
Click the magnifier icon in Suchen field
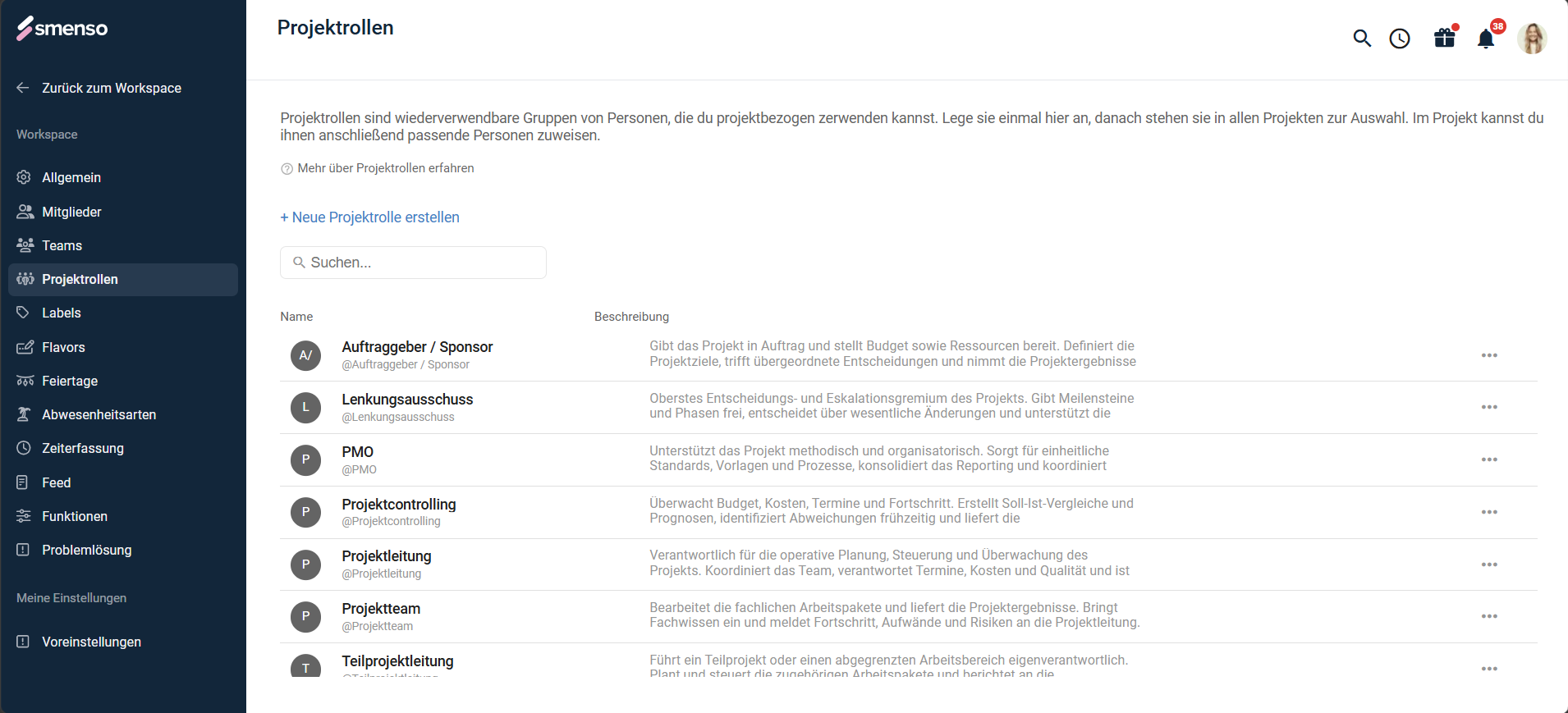(299, 263)
